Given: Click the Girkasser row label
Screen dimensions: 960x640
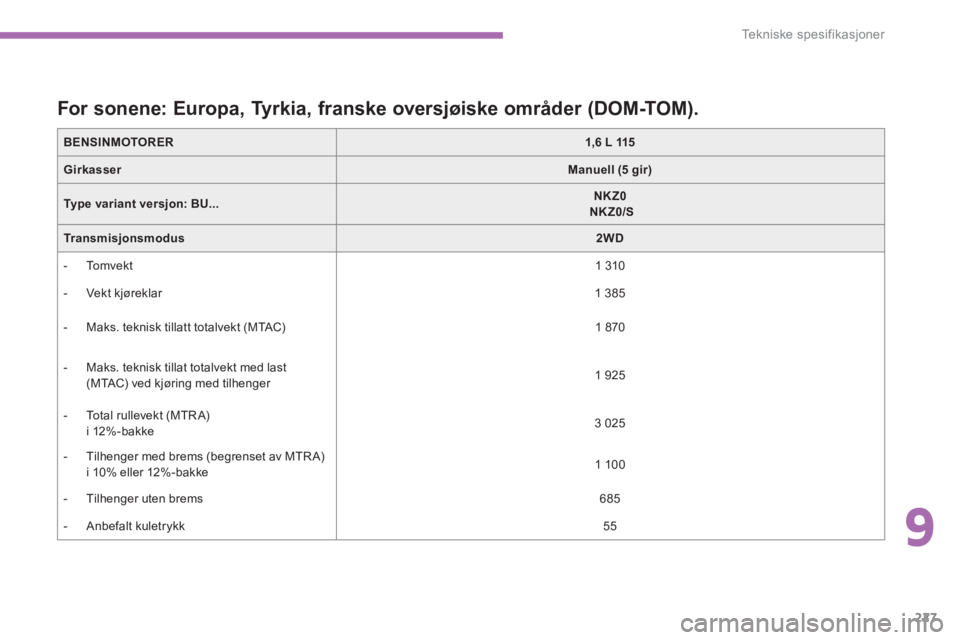Looking at the screenshot, I should coord(95,170).
